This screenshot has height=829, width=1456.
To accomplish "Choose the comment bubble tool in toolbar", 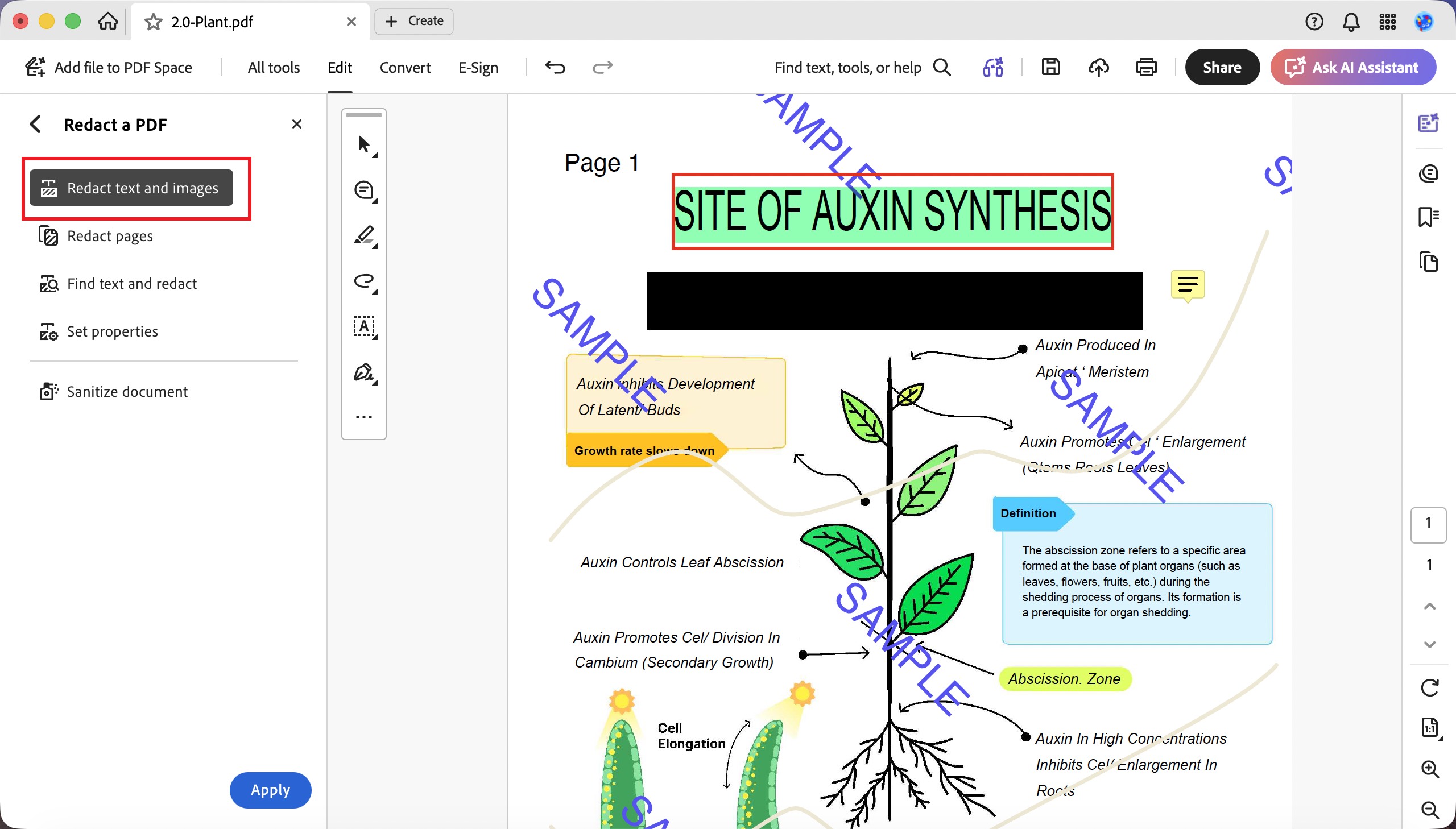I will [x=365, y=190].
